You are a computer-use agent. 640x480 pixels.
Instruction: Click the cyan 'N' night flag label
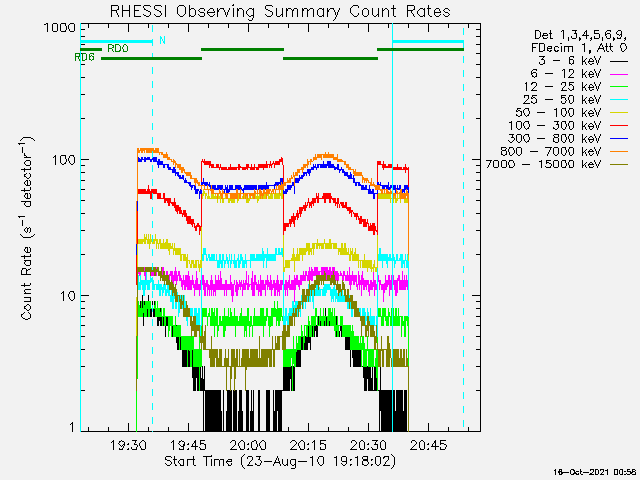162,40
